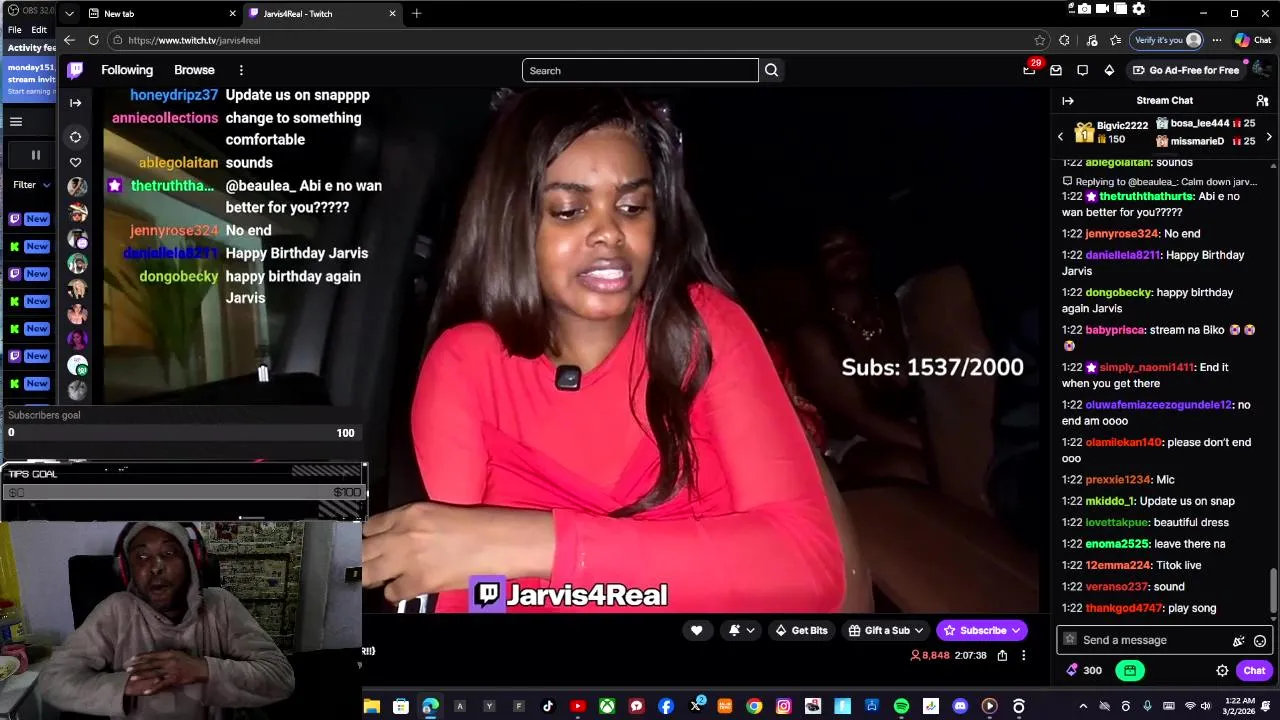Share the stream via upload icon
This screenshot has width=1280, height=720.
pyautogui.click(x=1002, y=656)
